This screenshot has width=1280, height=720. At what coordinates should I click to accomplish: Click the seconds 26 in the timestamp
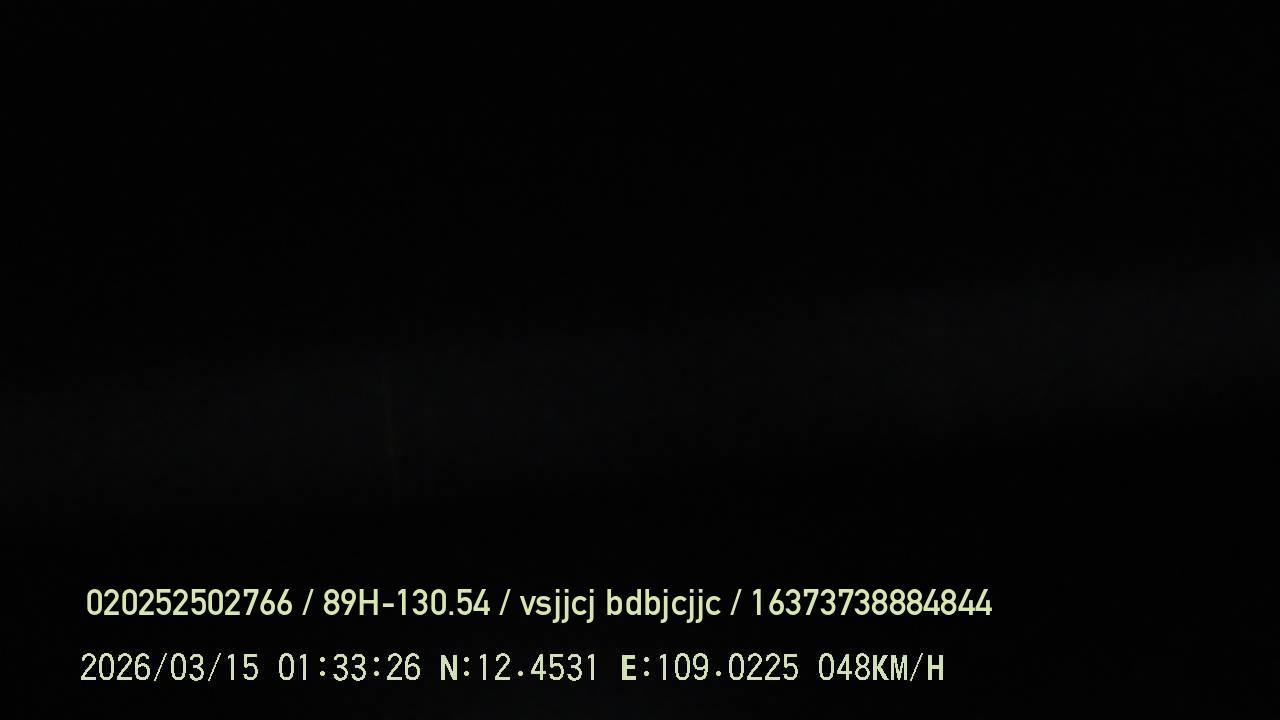coord(403,668)
